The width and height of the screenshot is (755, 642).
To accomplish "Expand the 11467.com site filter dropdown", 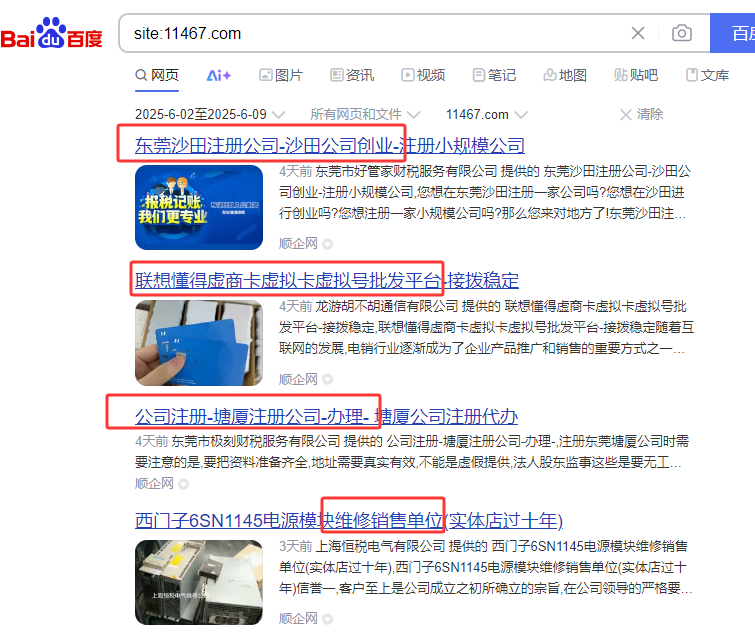I will tap(486, 114).
